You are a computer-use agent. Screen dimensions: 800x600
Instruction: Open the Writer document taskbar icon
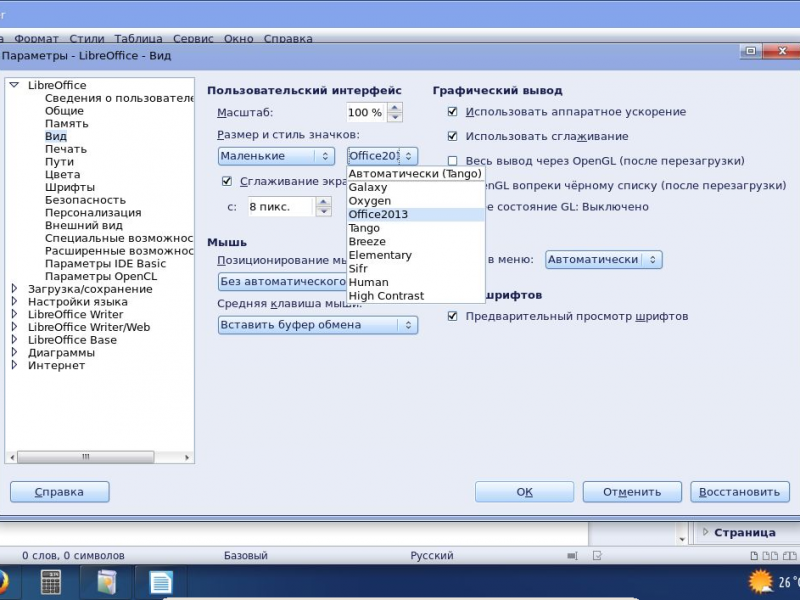pyautogui.click(x=161, y=582)
